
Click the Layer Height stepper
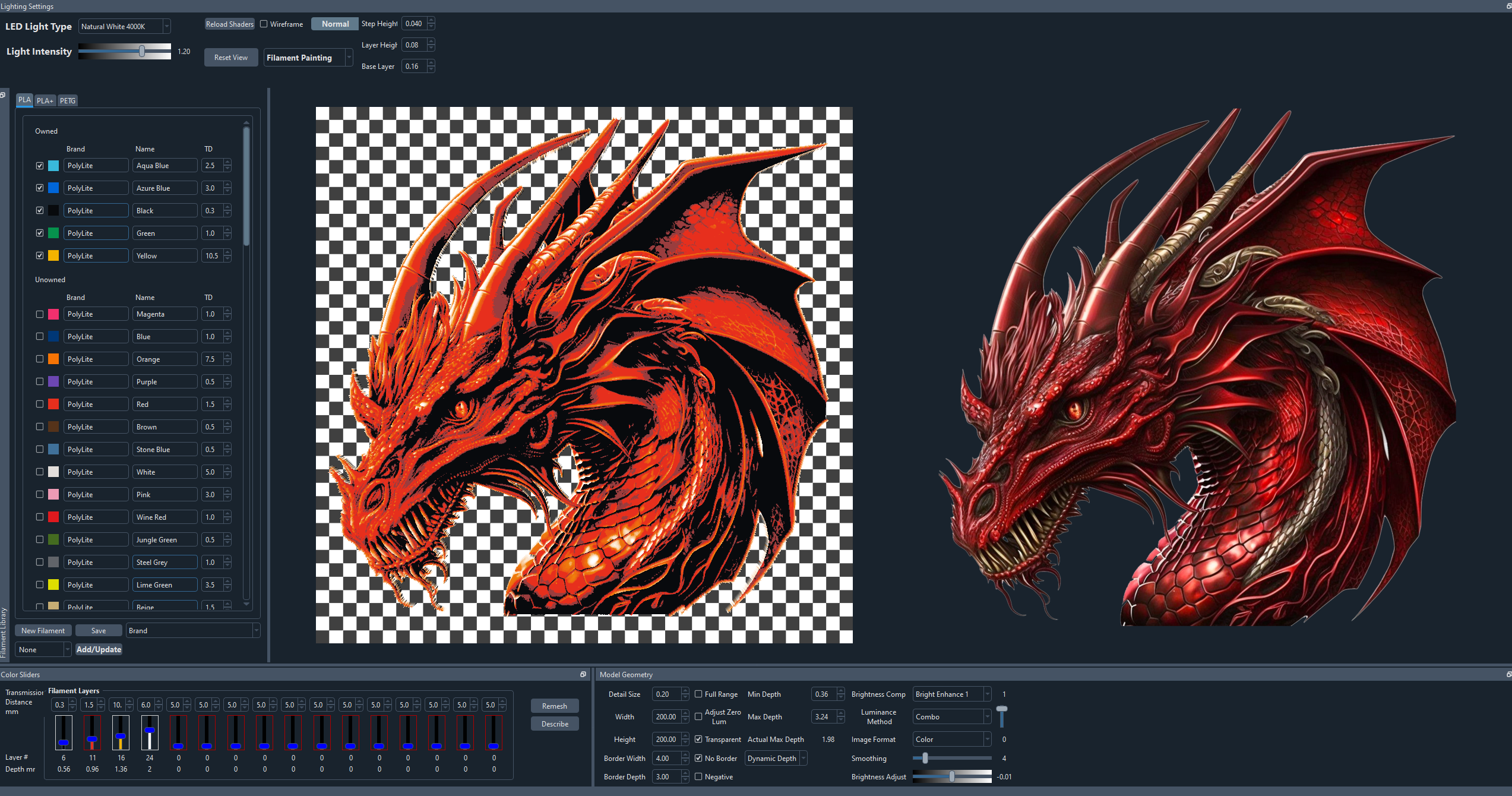tap(431, 45)
